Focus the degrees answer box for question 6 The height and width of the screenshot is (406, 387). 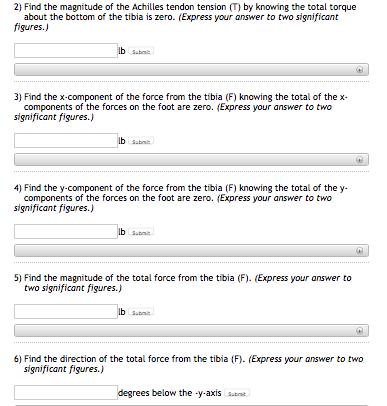click(66, 392)
